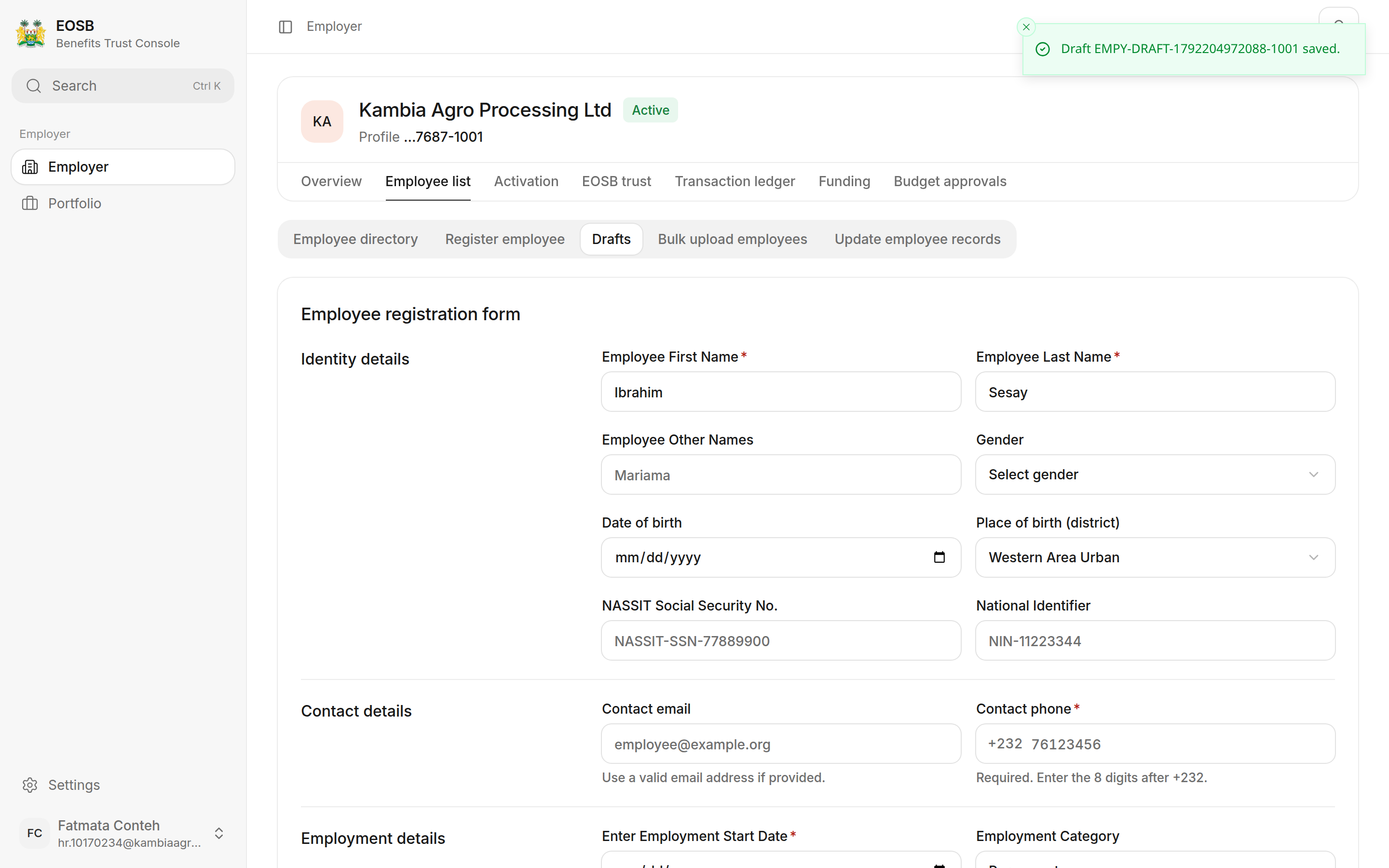1389x868 pixels.
Task: Click the Active status badge
Action: click(650, 110)
